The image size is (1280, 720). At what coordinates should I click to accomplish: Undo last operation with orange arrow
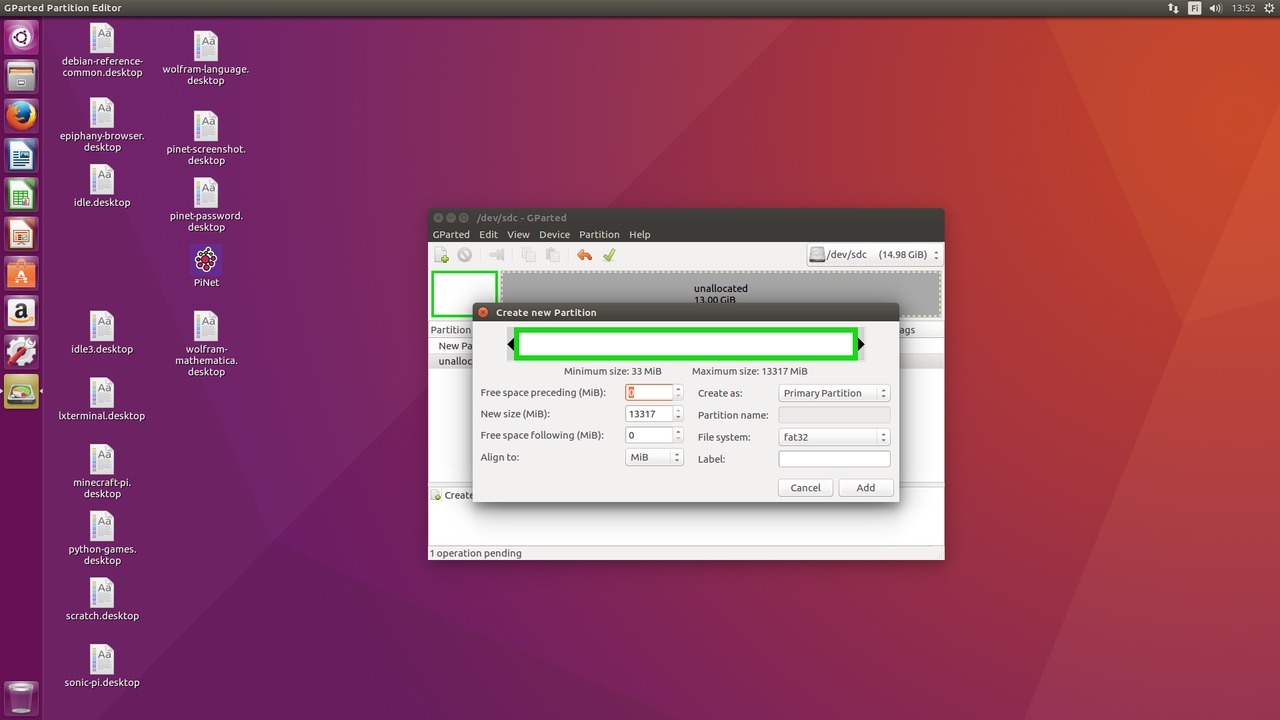[x=584, y=255]
